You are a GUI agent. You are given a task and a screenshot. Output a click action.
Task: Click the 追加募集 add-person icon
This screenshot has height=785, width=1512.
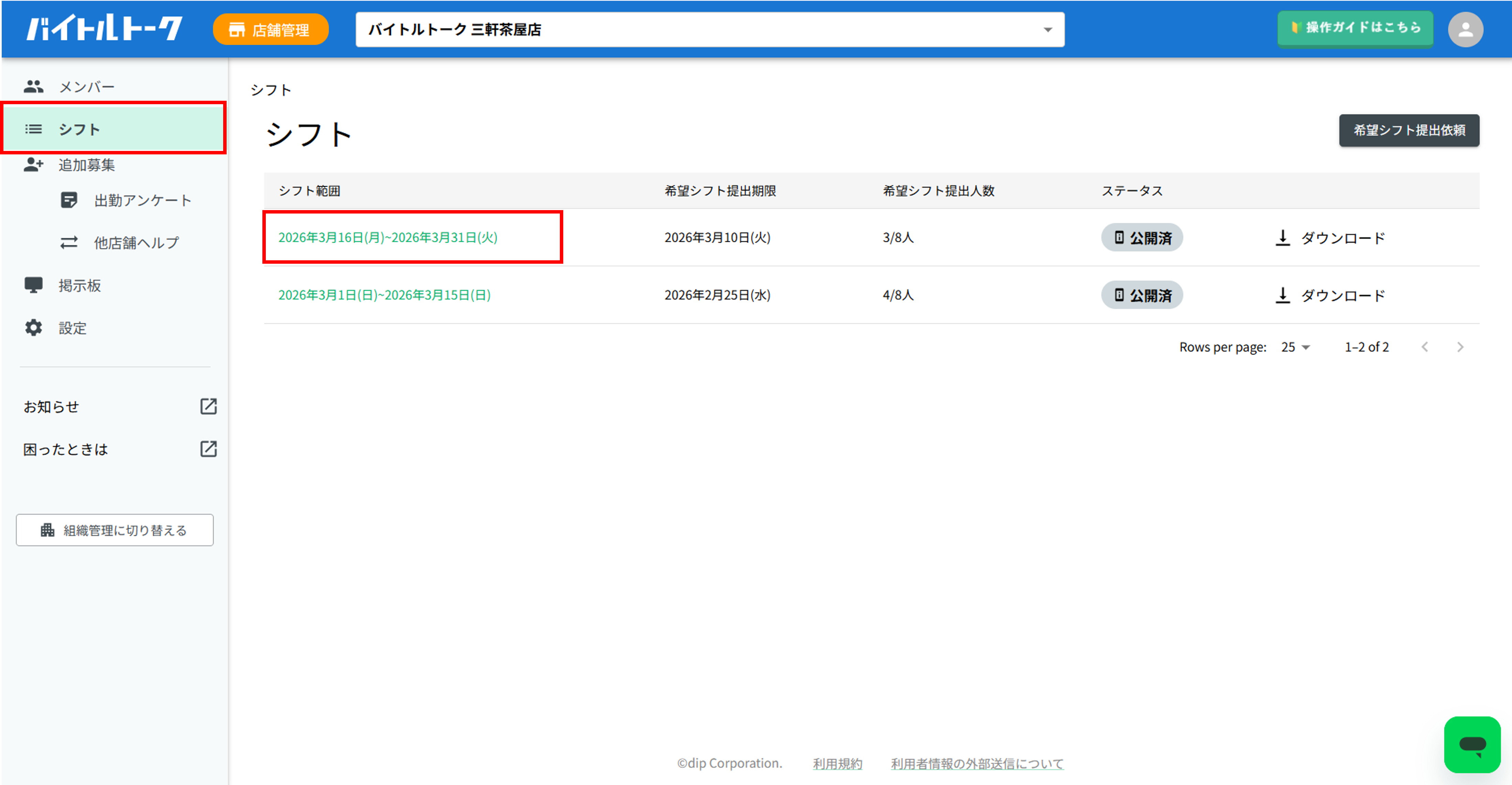pyautogui.click(x=33, y=165)
